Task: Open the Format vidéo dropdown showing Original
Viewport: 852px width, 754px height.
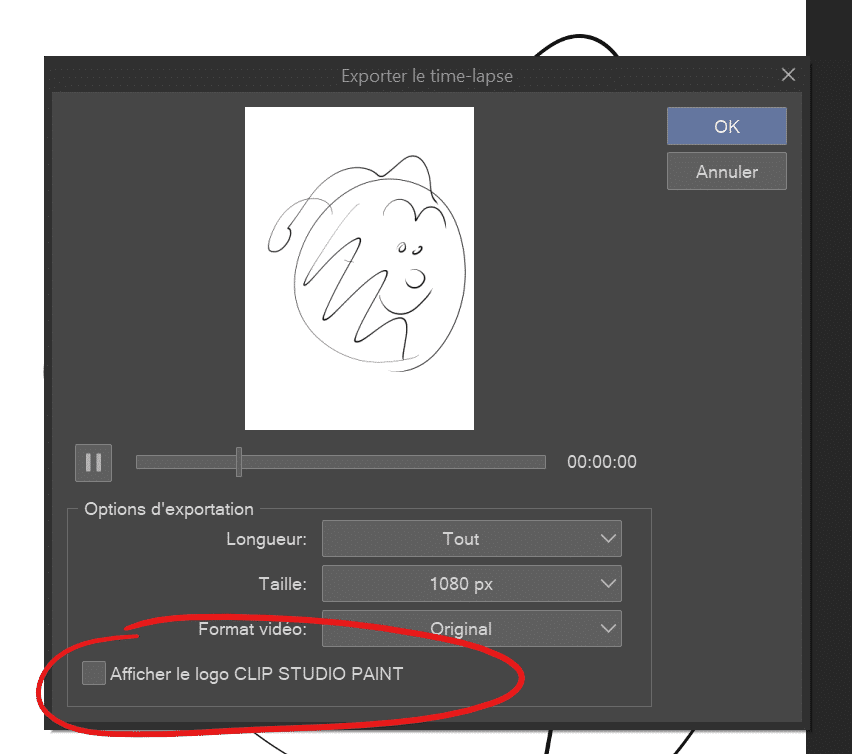Action: pos(472,629)
